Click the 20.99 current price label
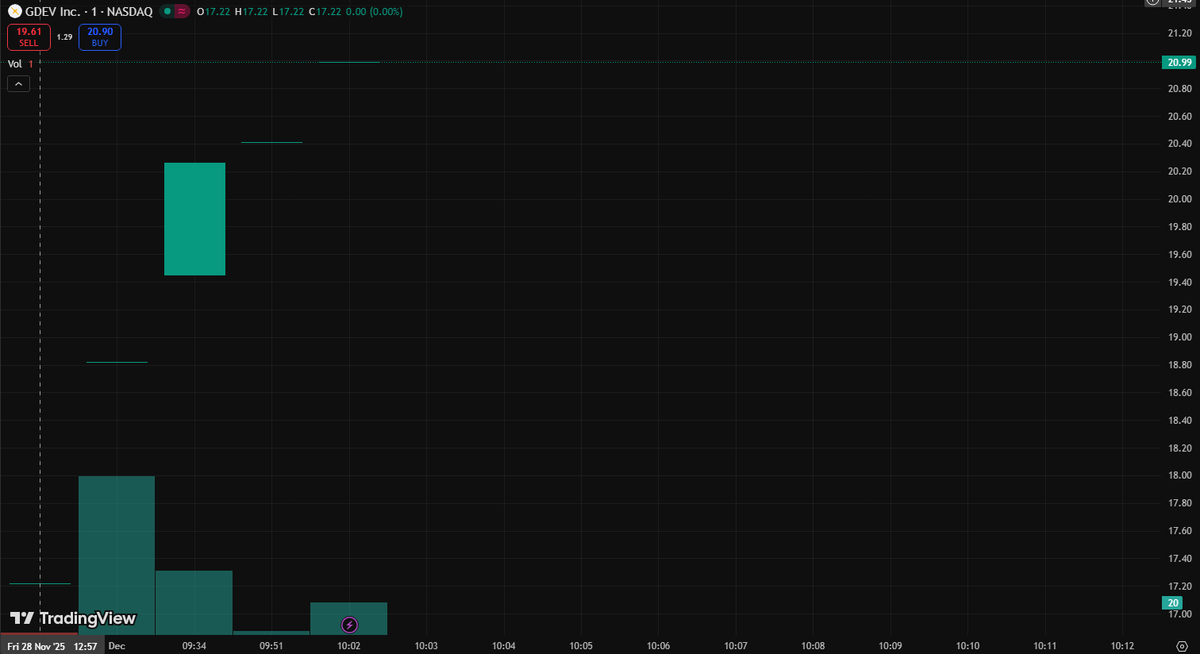This screenshot has height=654, width=1200. pos(1178,62)
